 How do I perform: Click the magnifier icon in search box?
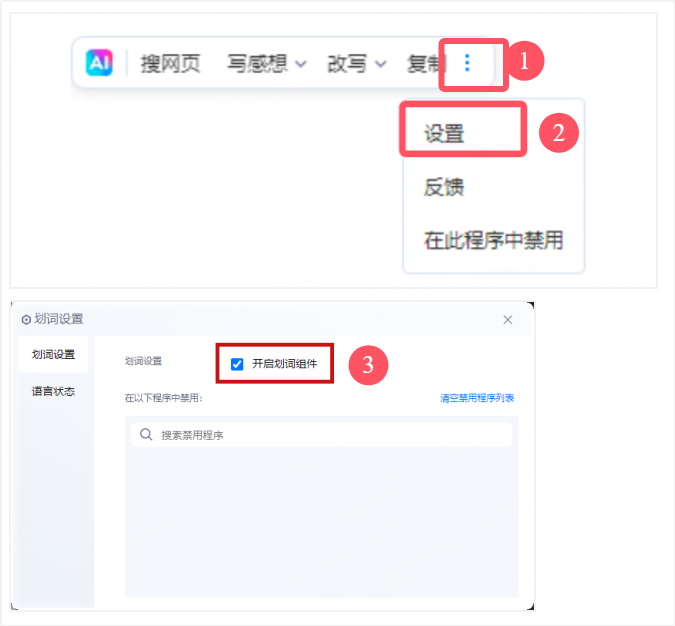146,435
